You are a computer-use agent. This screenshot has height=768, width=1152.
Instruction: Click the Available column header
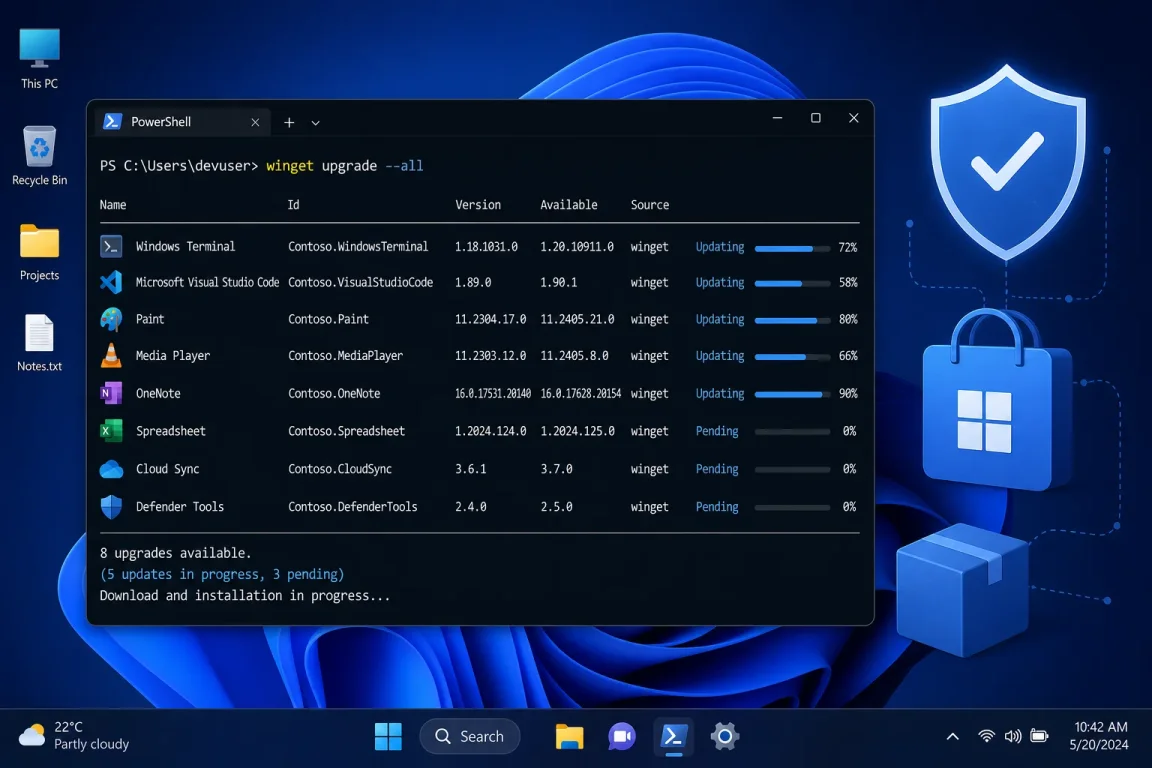(x=569, y=205)
